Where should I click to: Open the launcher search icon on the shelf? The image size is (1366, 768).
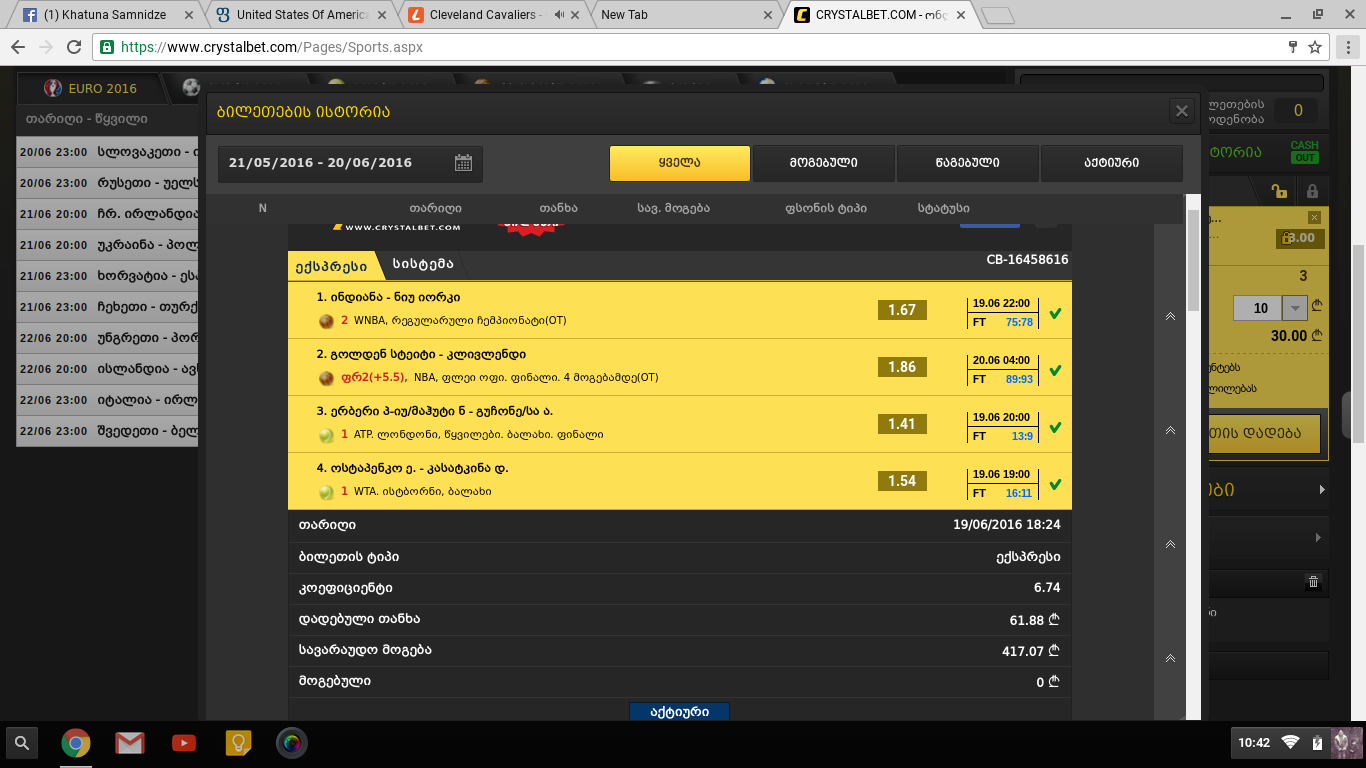22,743
